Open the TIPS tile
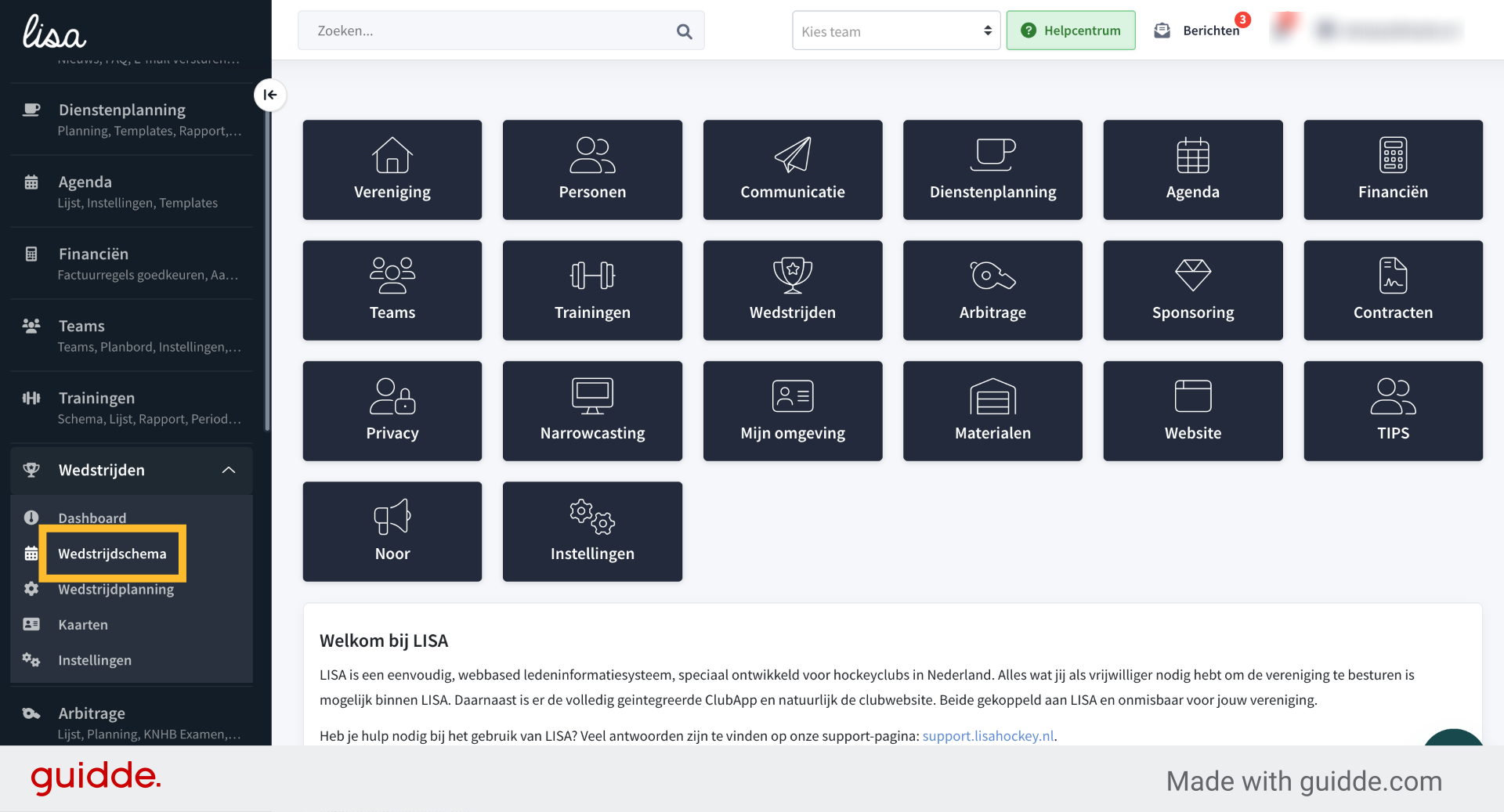This screenshot has width=1504, height=812. (1393, 410)
